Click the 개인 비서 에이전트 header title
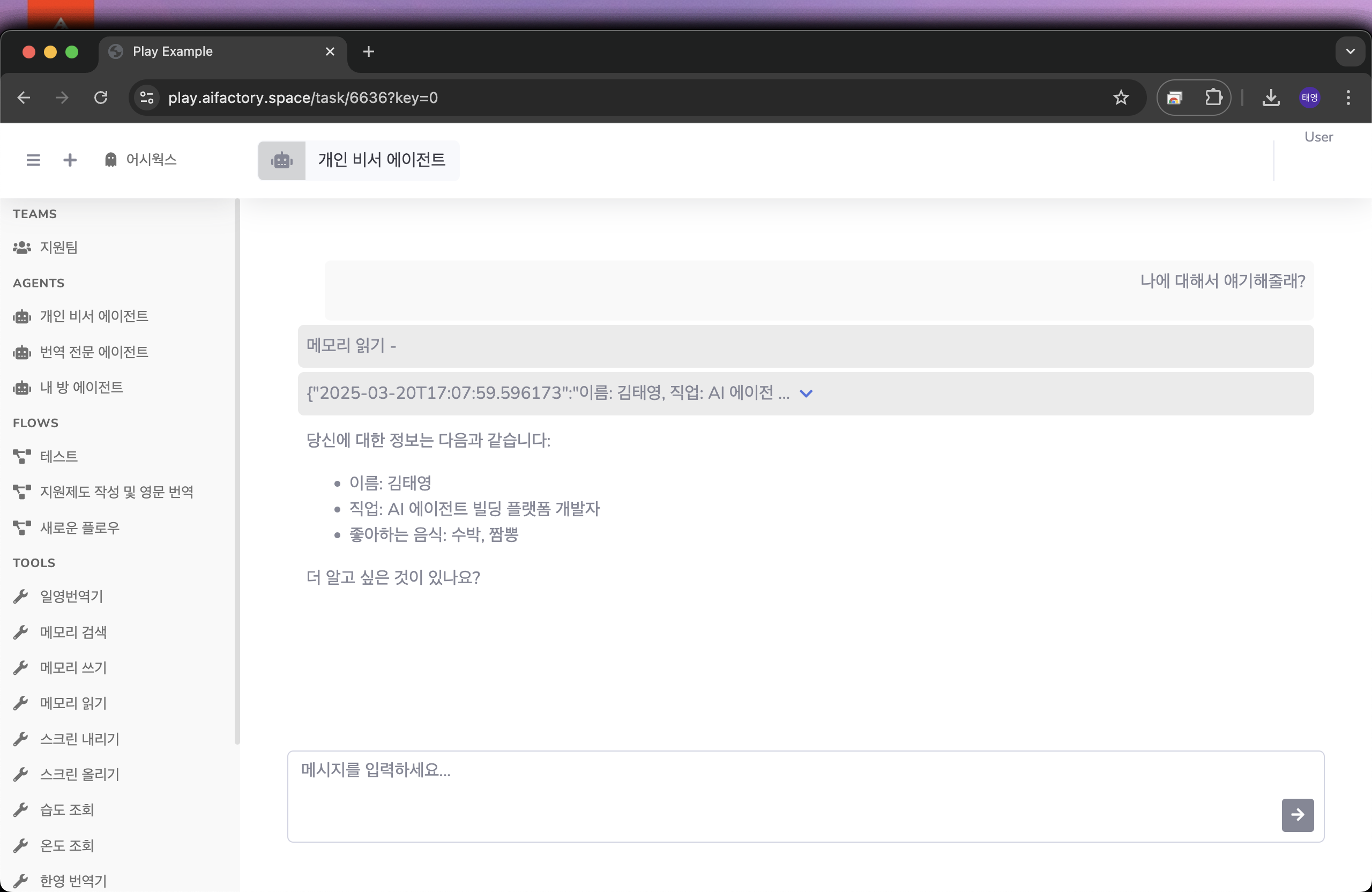The image size is (1372, 892). pos(382,160)
